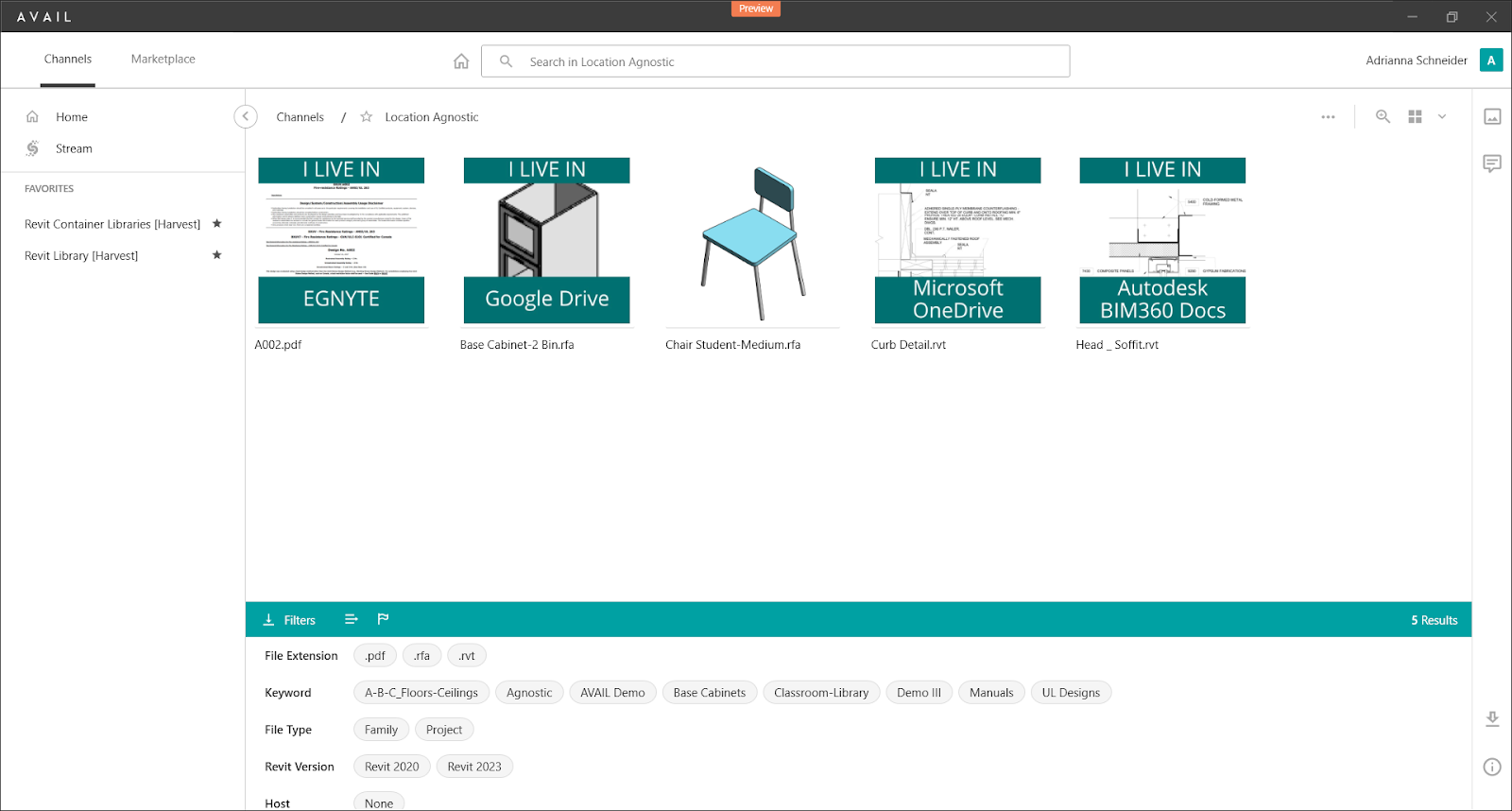Open Revit Library [Harvest] favorite
1512x811 pixels.
click(x=81, y=256)
